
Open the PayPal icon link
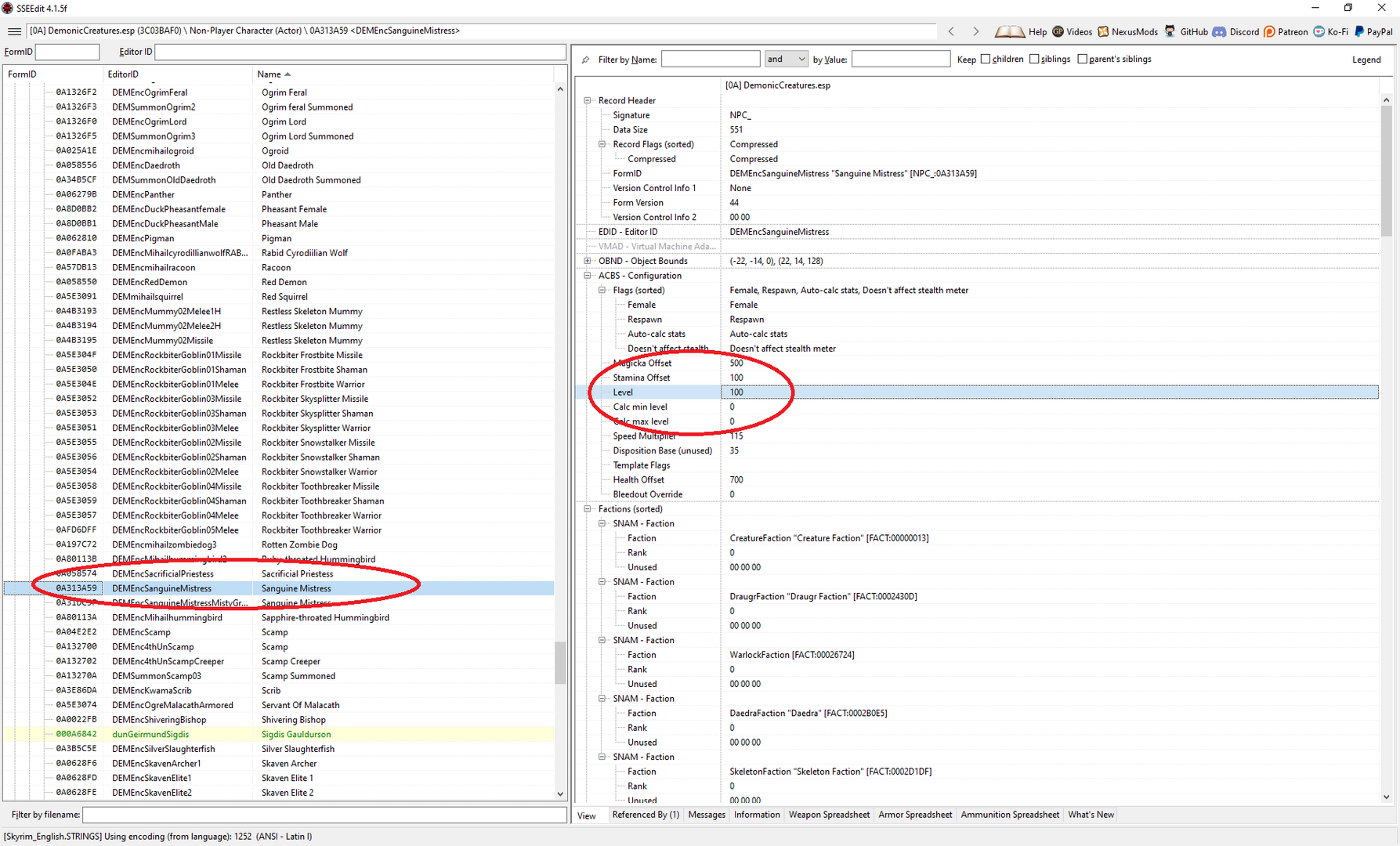(x=1359, y=31)
